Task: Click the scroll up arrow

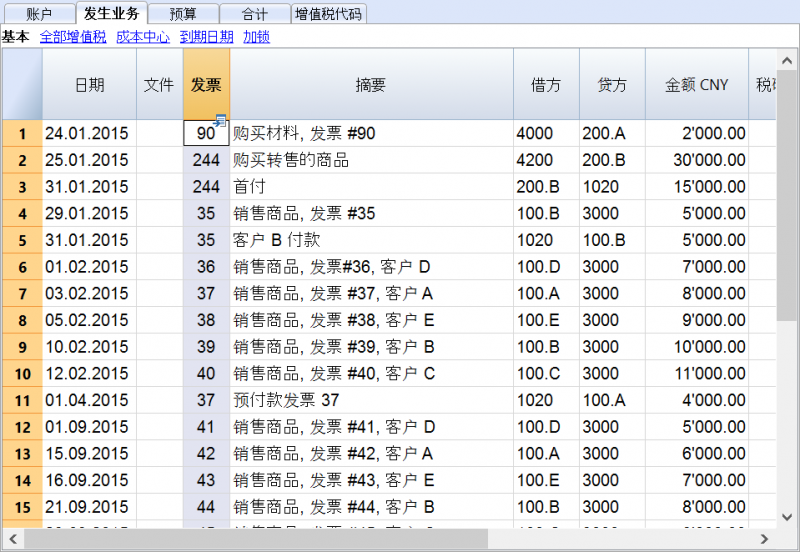Action: (x=787, y=61)
